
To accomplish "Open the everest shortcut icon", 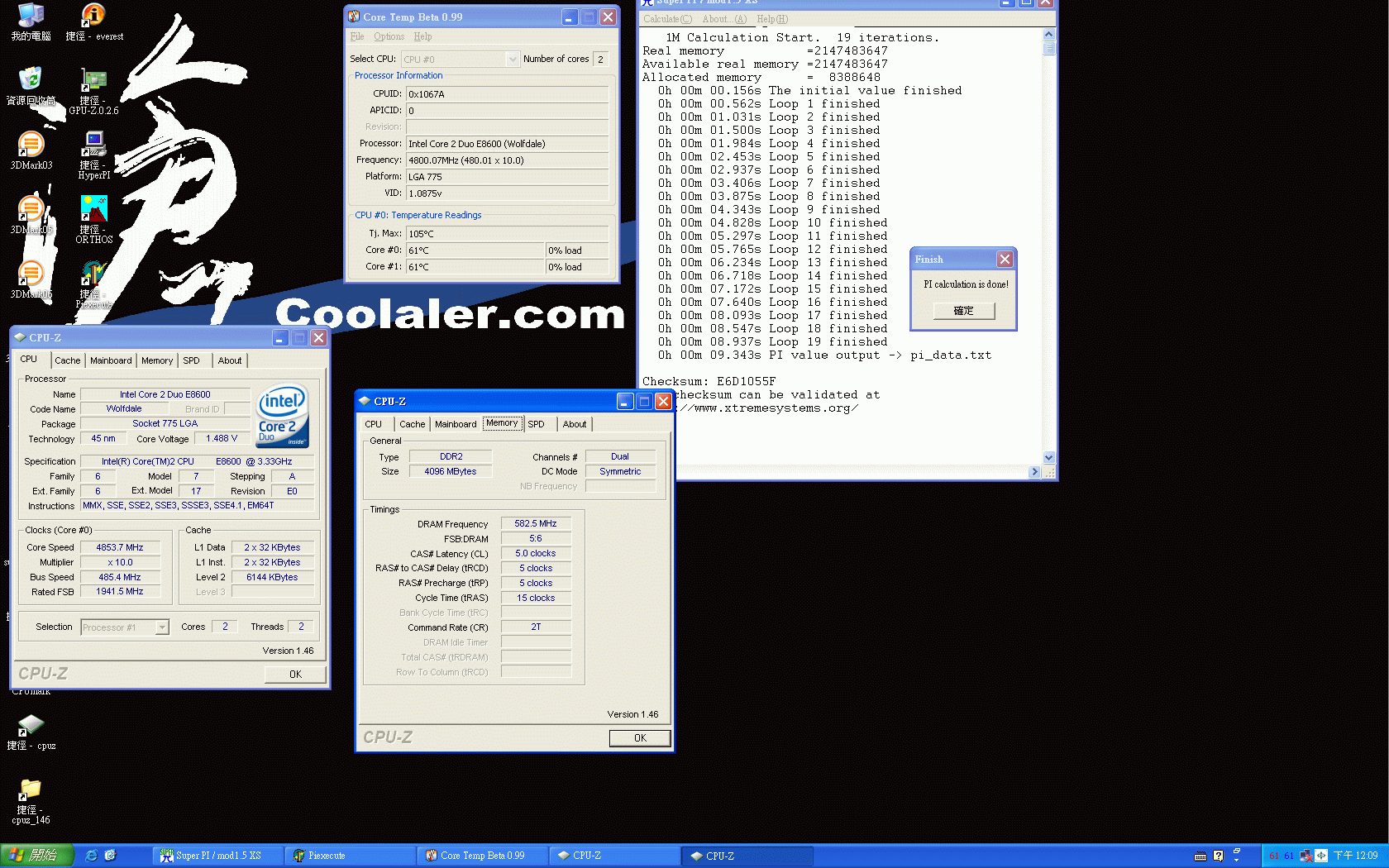I will tap(93, 17).
